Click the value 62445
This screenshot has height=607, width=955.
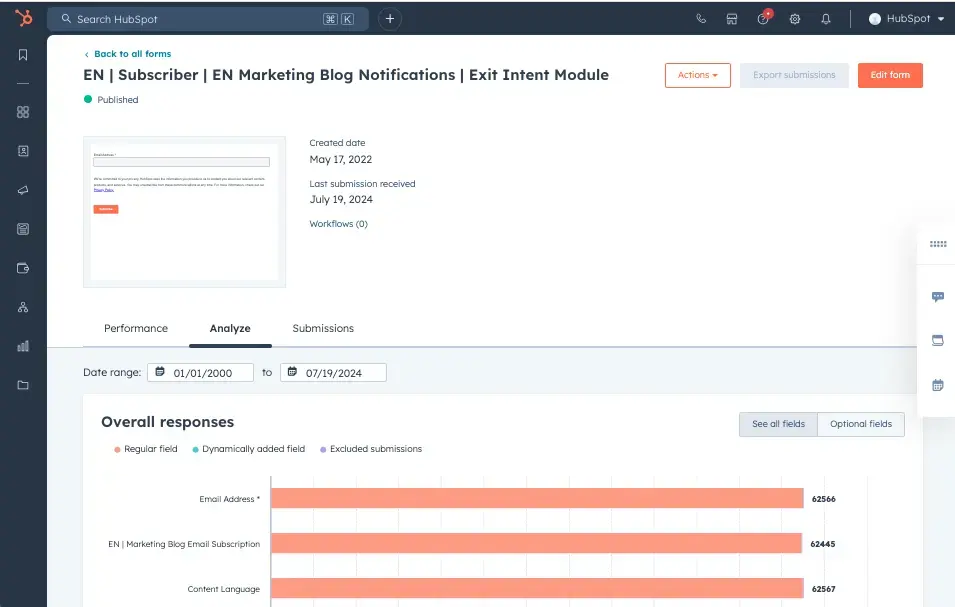click(x=822, y=544)
